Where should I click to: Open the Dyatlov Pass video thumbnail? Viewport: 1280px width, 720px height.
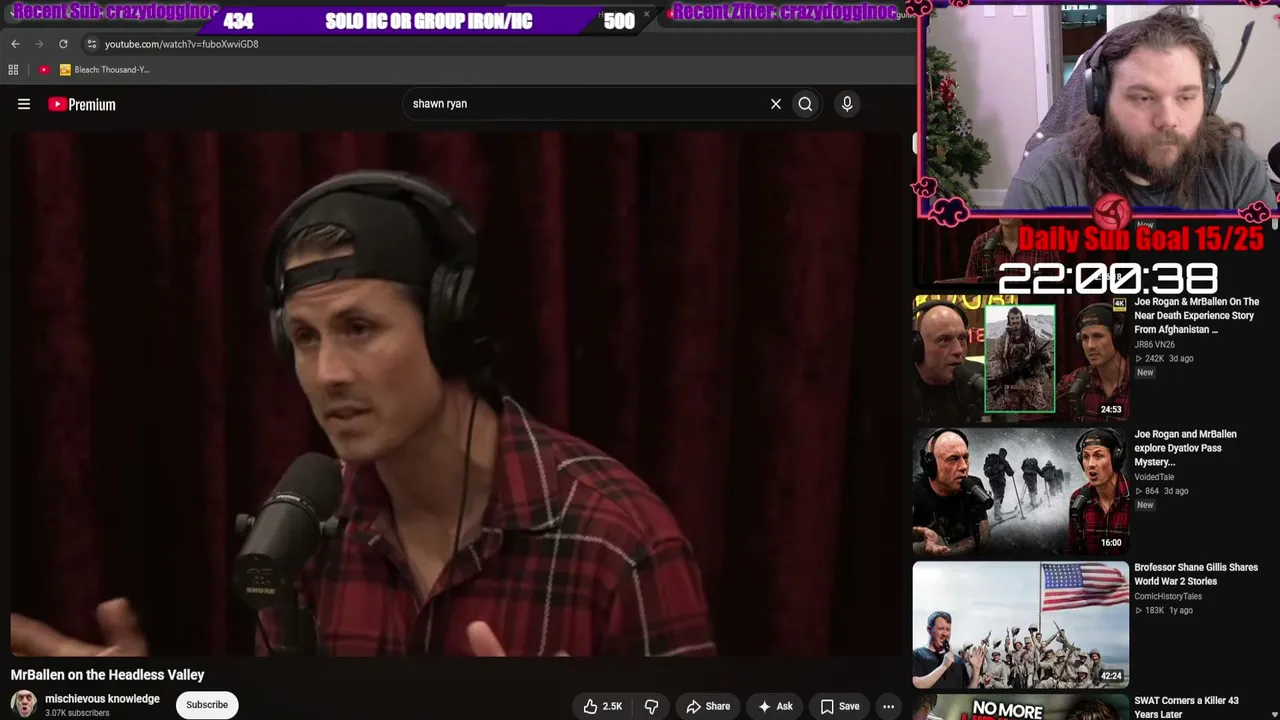tap(1020, 491)
